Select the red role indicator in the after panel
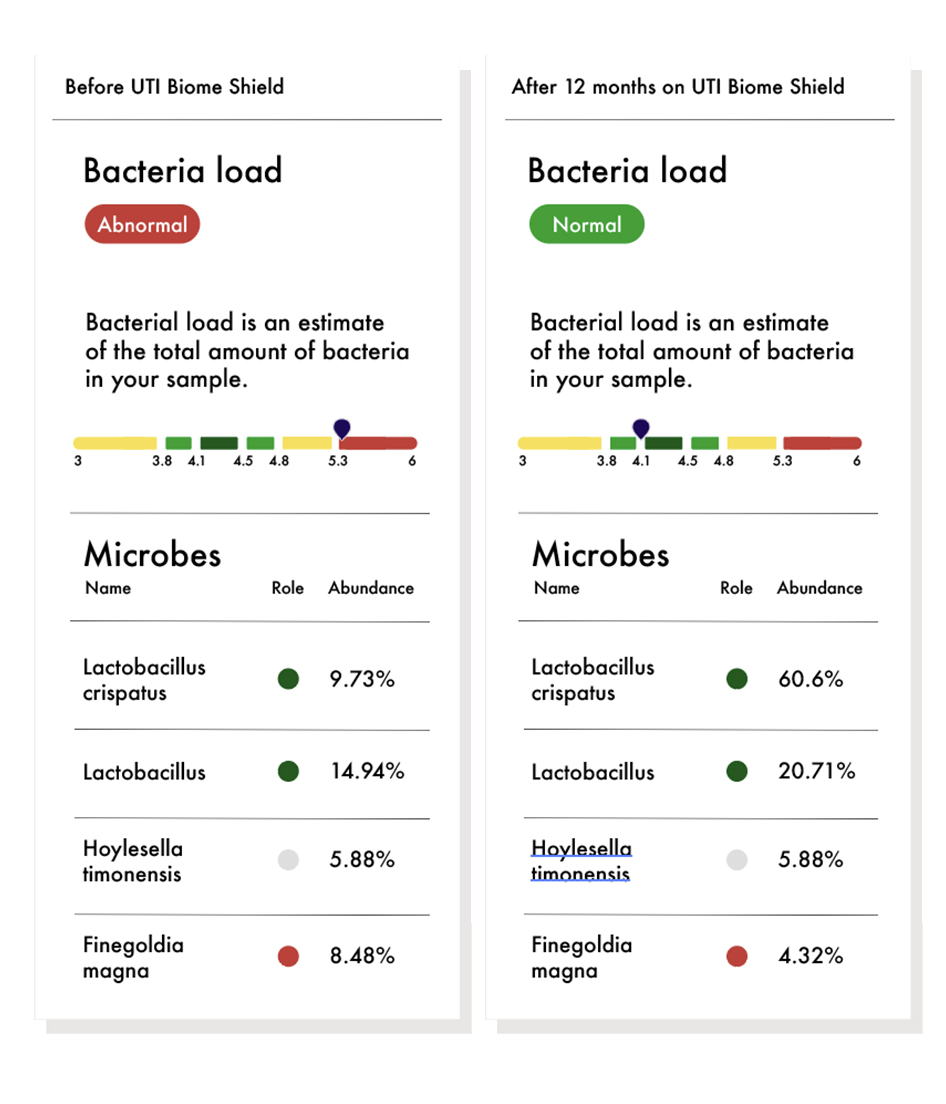This screenshot has width=946, height=1104. 736,956
